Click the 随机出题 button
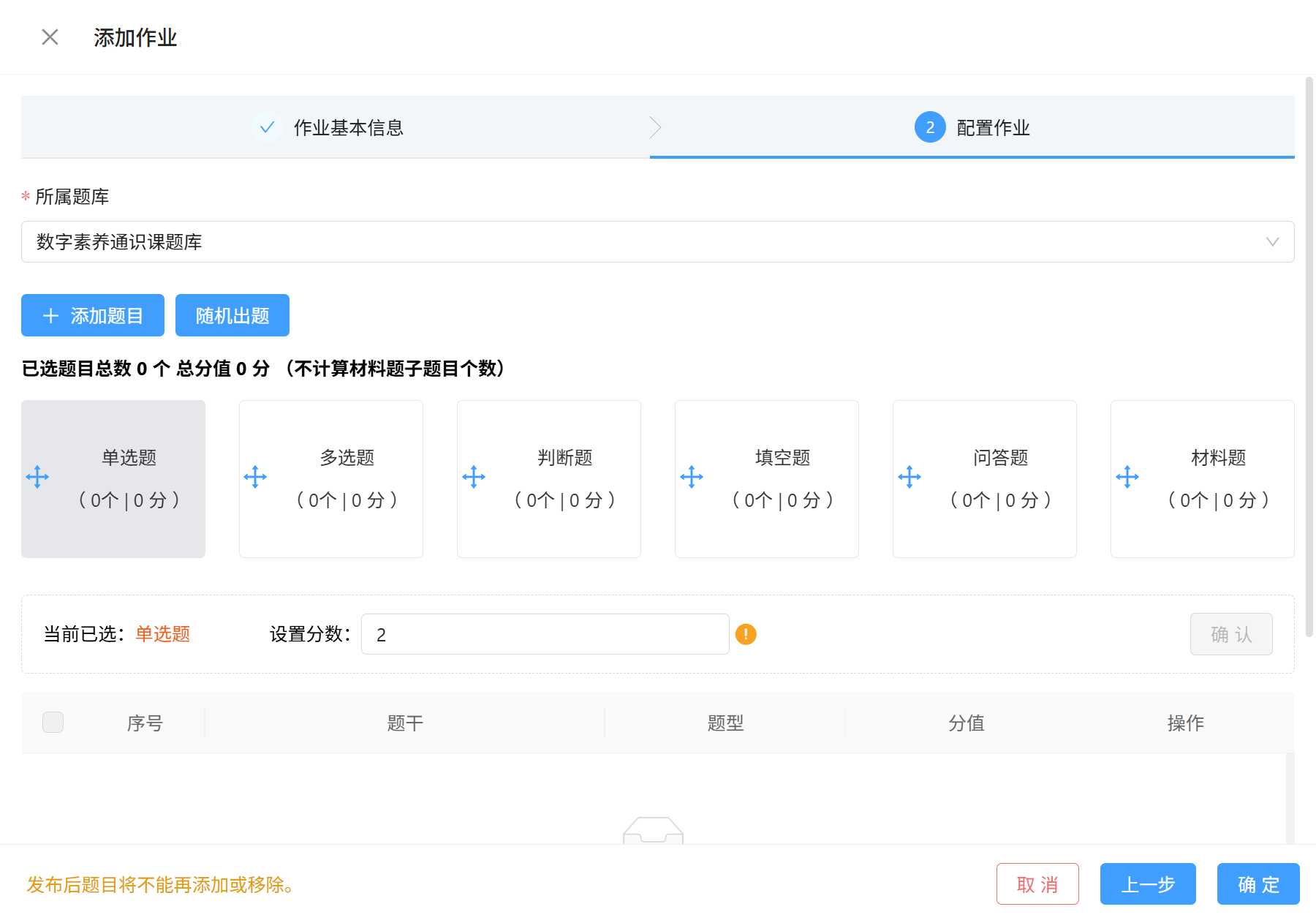 [x=232, y=315]
